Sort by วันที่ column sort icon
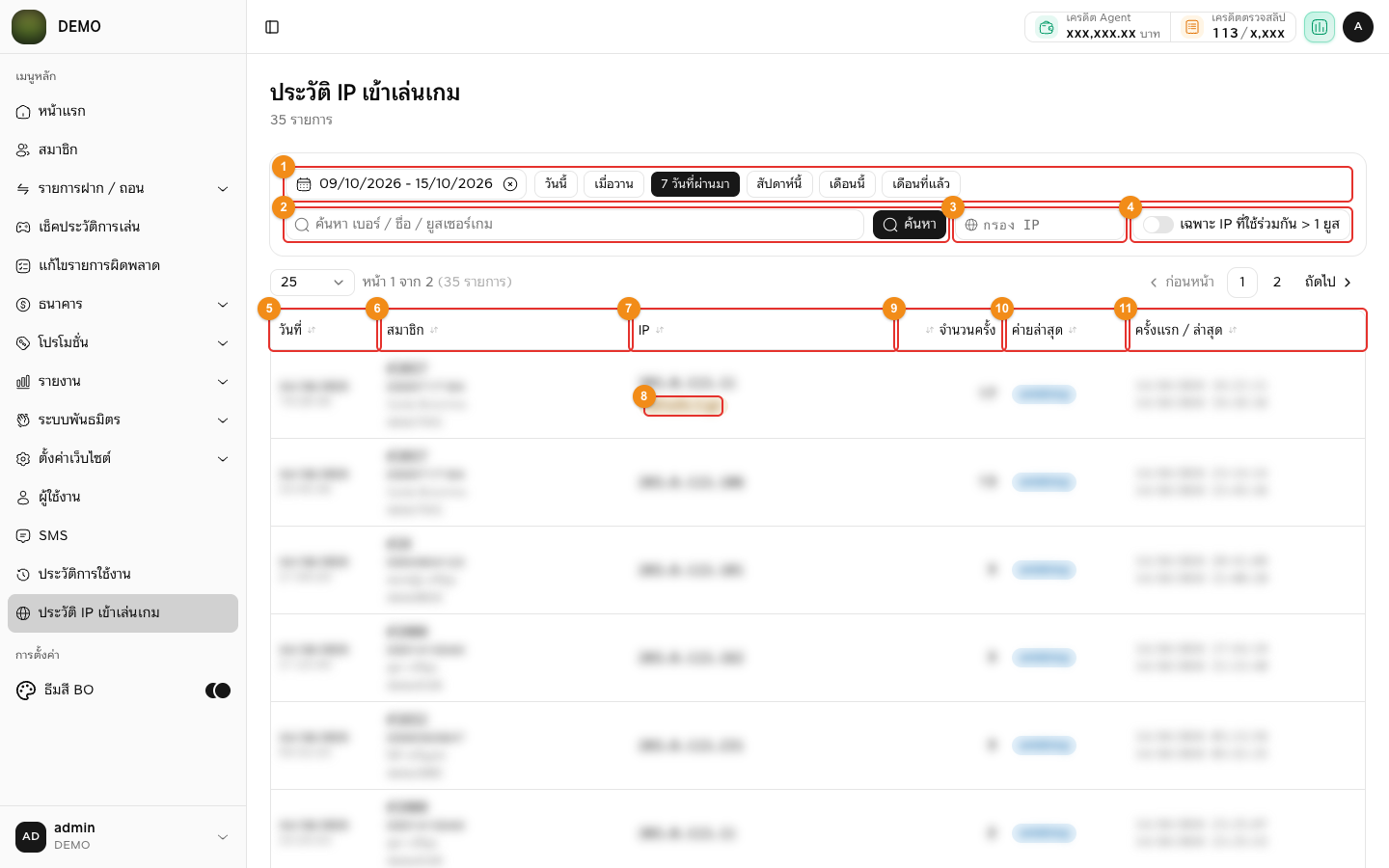1389x868 pixels. 312,330
